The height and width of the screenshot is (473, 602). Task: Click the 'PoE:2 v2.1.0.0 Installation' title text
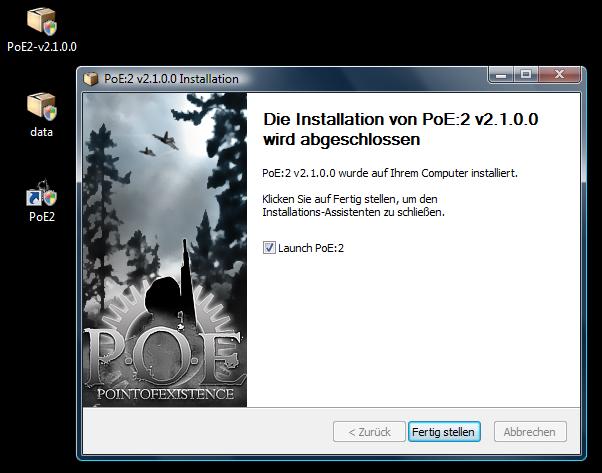[171, 79]
